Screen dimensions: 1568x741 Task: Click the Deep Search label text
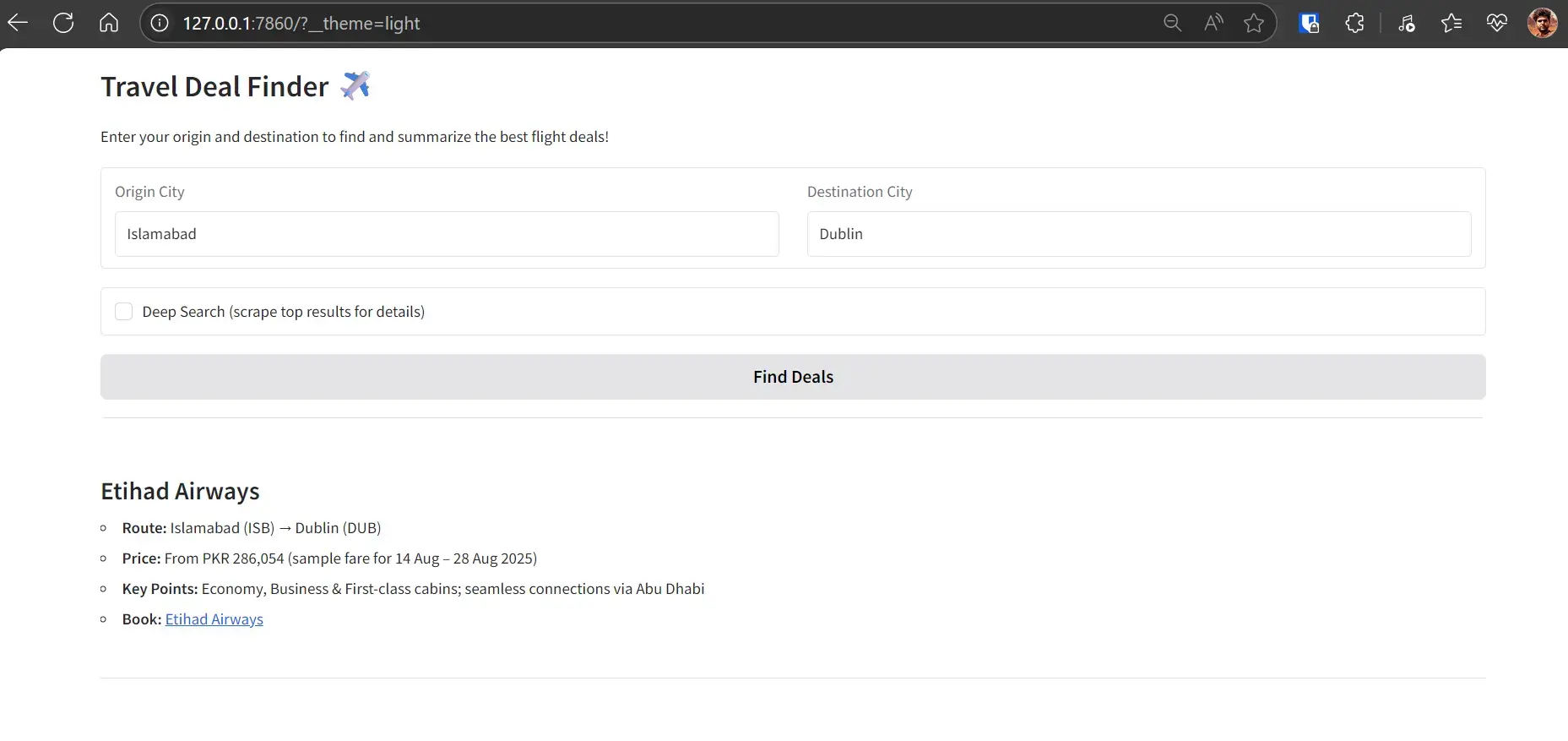283,312
